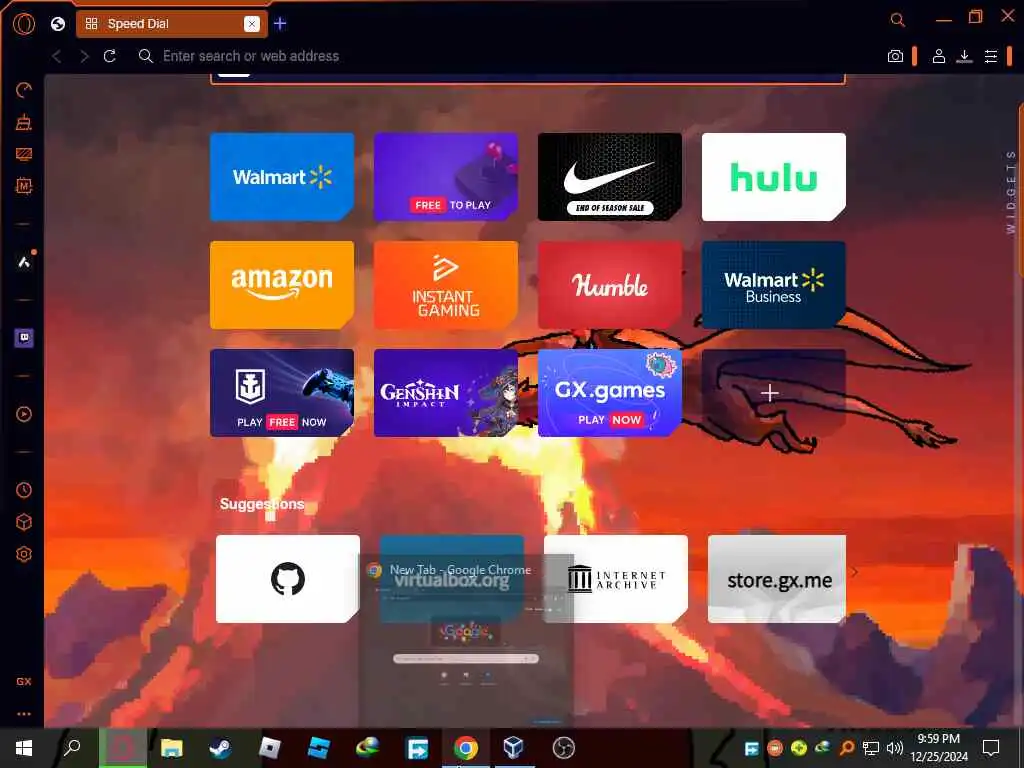Open the Internet Archive suggestion tile
This screenshot has height=768, width=1024.
[616, 579]
